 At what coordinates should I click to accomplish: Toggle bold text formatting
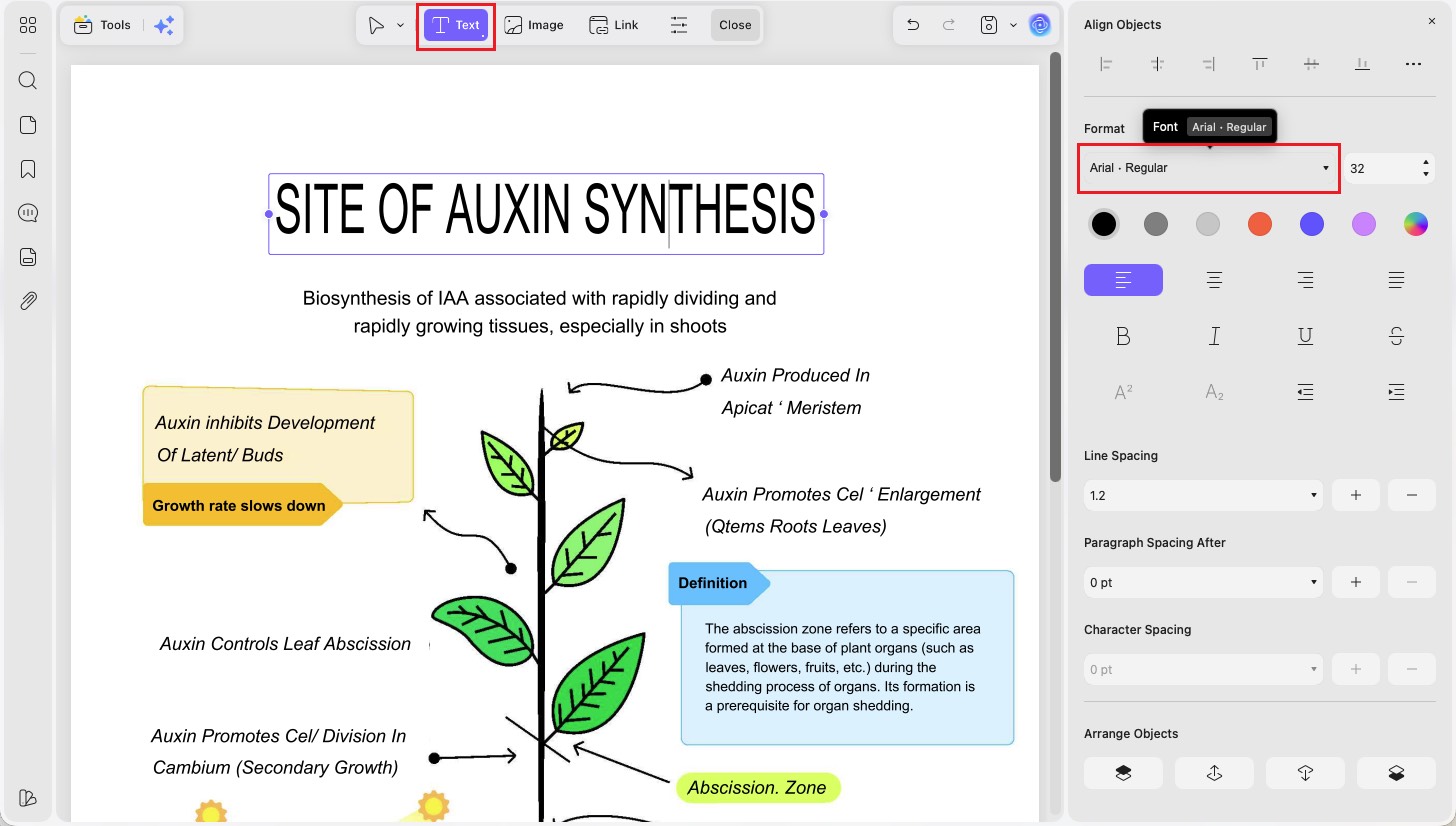coord(1123,336)
